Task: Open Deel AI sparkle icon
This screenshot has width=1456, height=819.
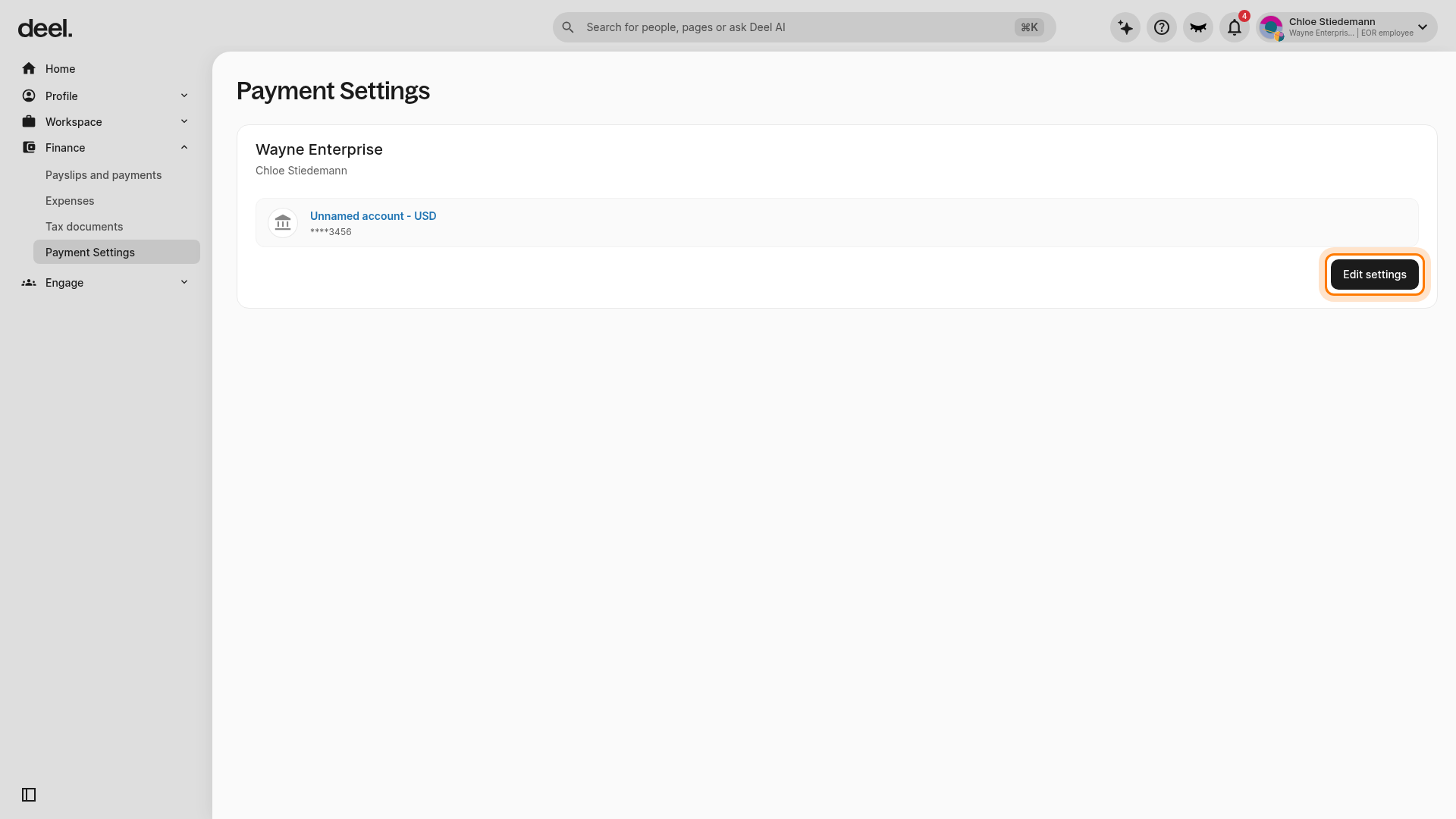Action: pos(1125,27)
